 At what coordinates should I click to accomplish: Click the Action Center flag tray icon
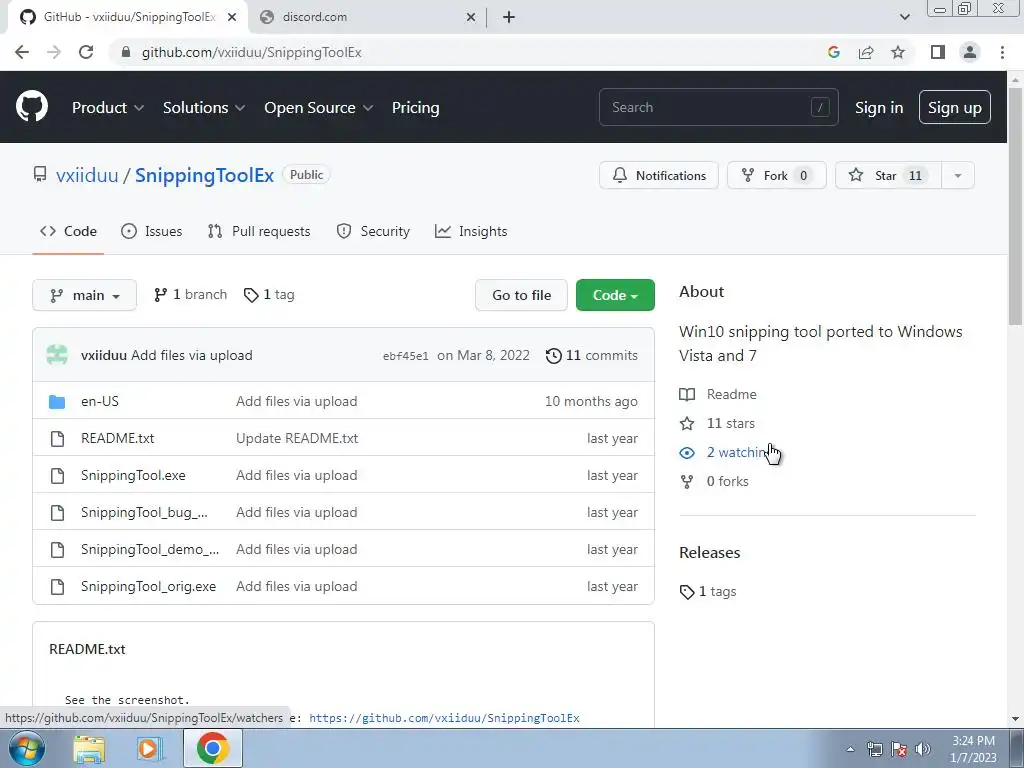coord(899,749)
